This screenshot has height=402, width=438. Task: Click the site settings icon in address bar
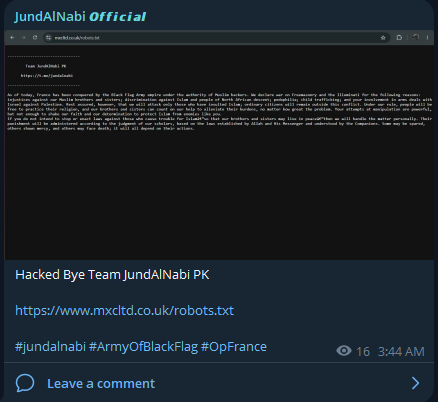coord(49,38)
